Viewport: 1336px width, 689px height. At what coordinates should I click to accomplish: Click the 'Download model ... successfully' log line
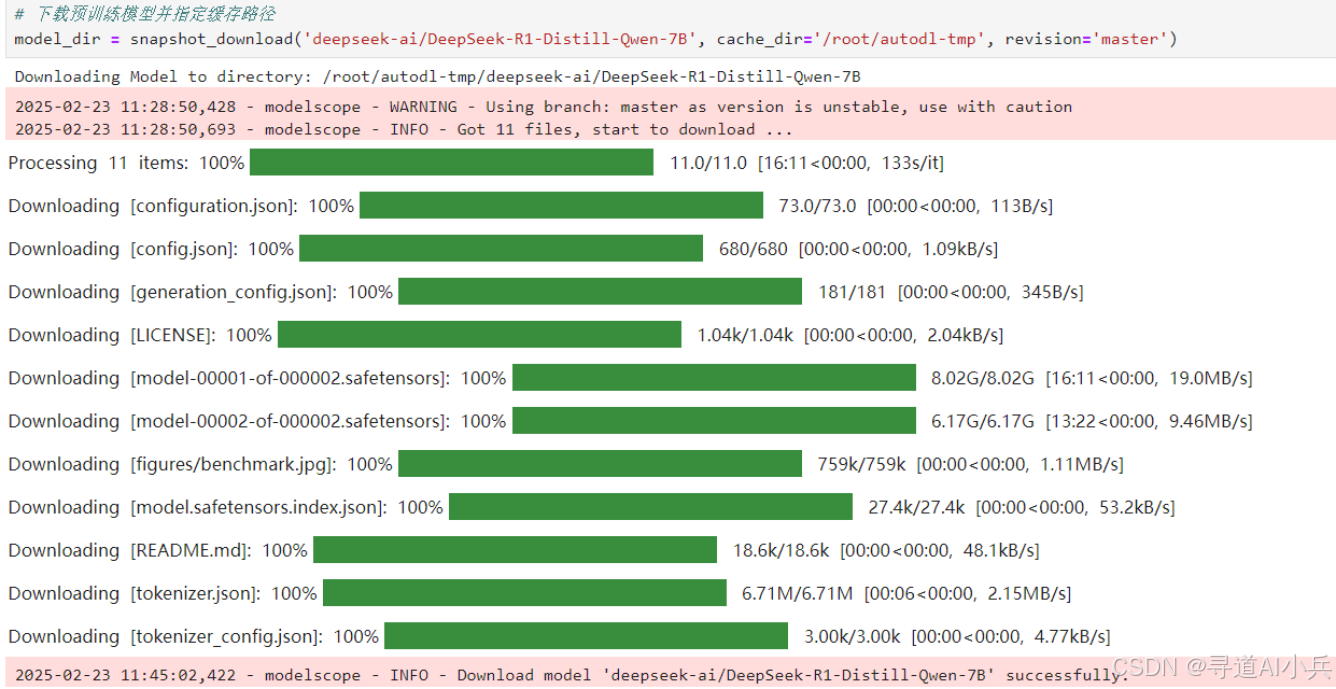click(571, 675)
